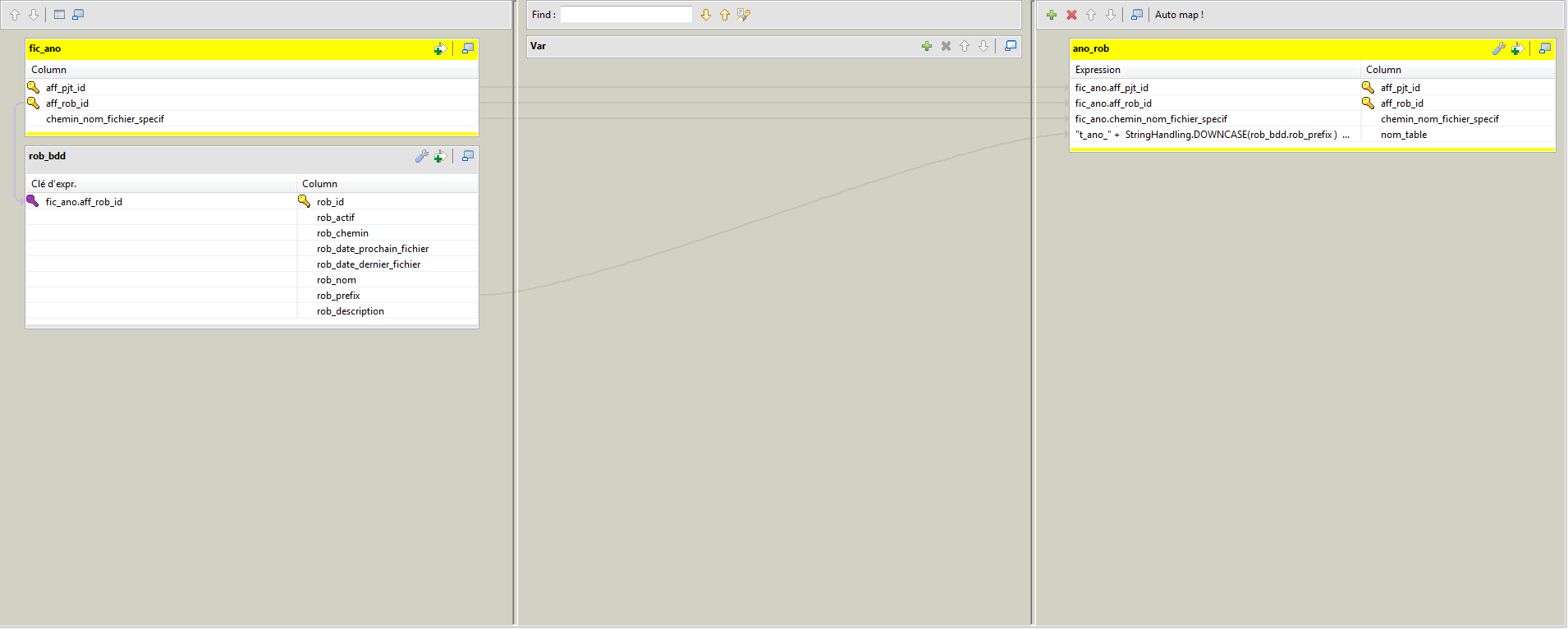This screenshot has width=1568, height=629.
Task: Select expression fic_ano.aff_pjt_id in ano_rob
Action: click(1215, 88)
